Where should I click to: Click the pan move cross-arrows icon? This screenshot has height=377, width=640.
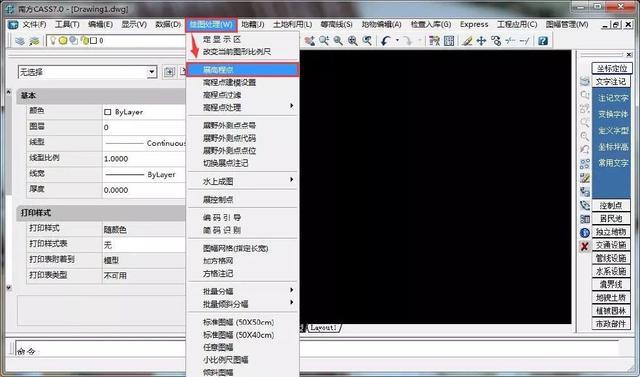tap(482, 40)
